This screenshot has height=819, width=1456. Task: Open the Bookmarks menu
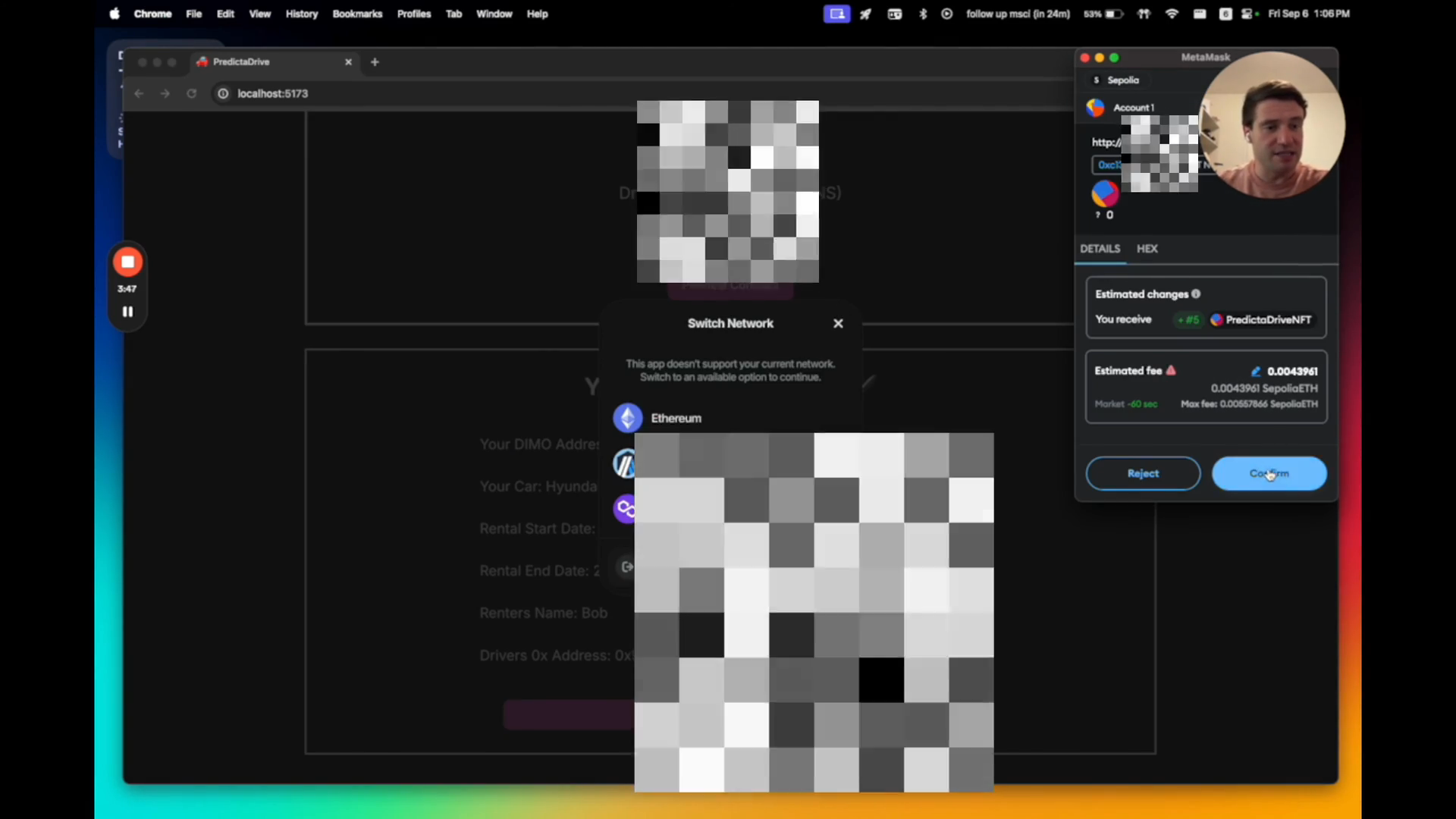click(x=357, y=14)
